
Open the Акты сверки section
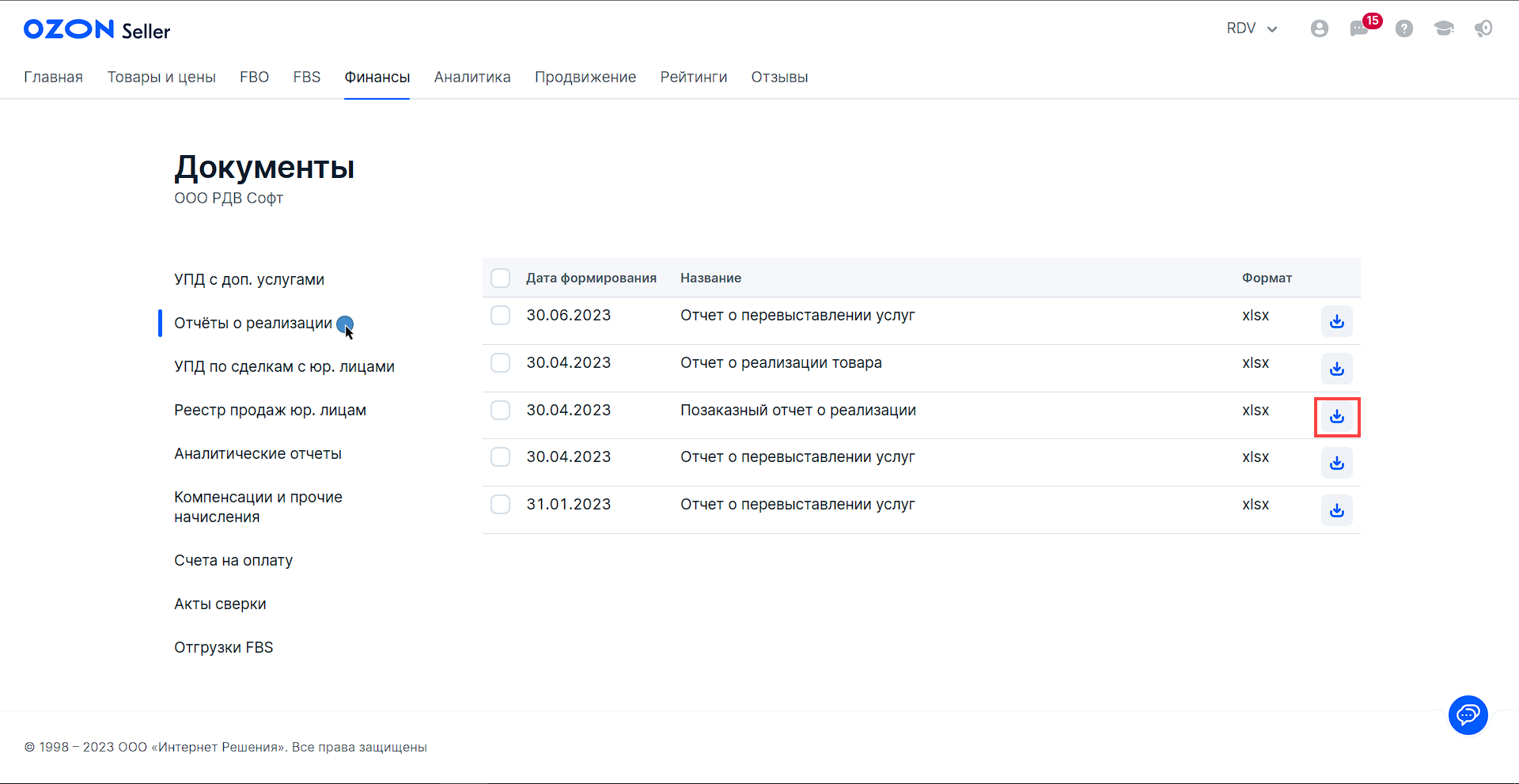[x=220, y=604]
